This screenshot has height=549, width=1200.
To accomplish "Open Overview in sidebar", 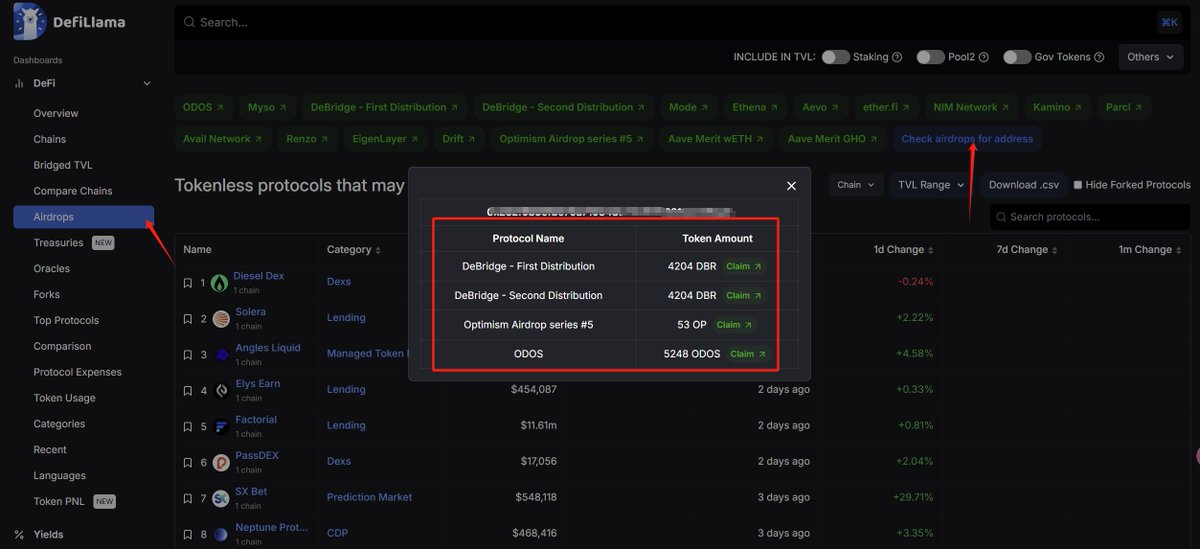I will coord(56,113).
